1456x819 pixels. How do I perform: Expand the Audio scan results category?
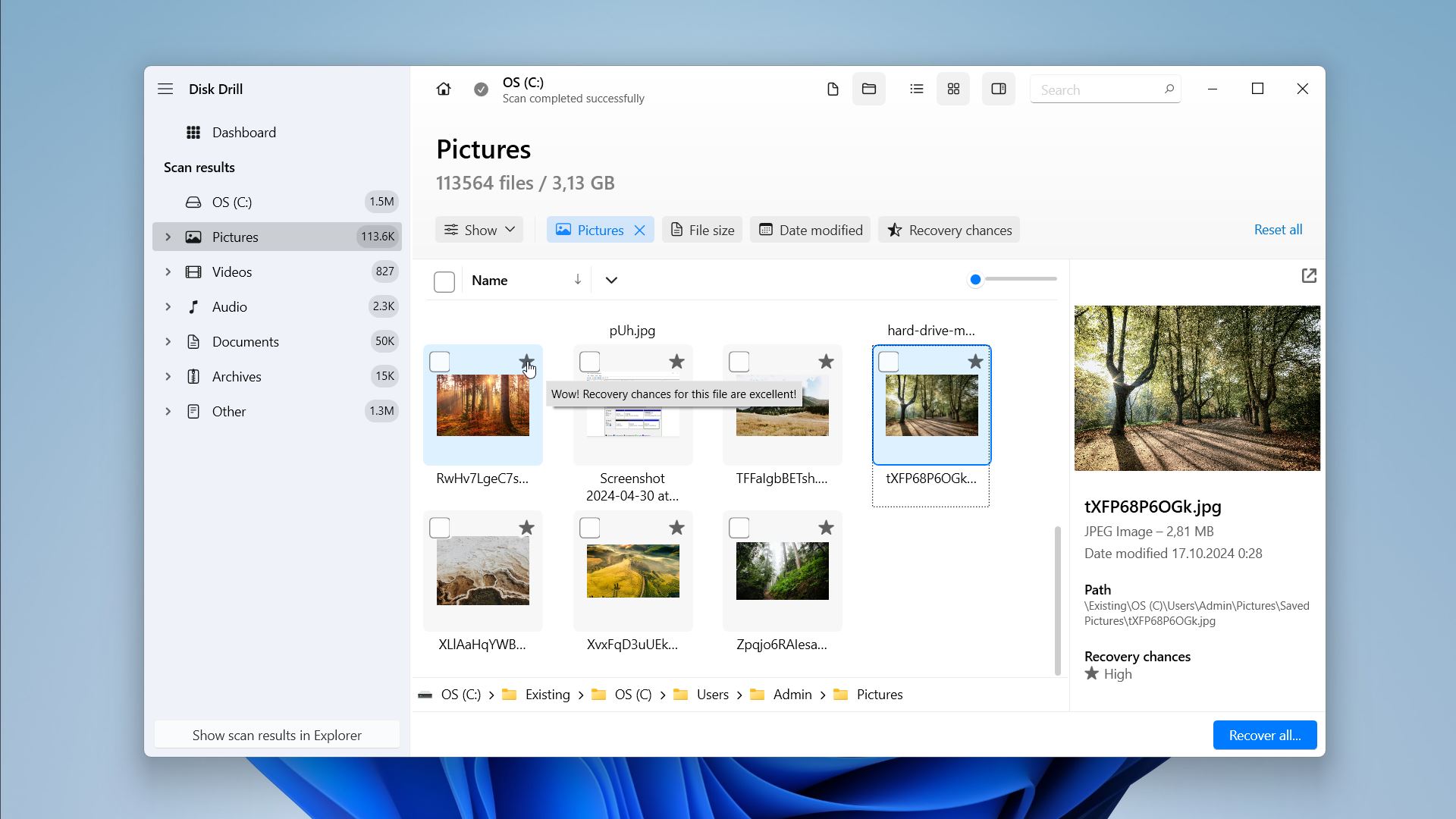pyautogui.click(x=167, y=306)
